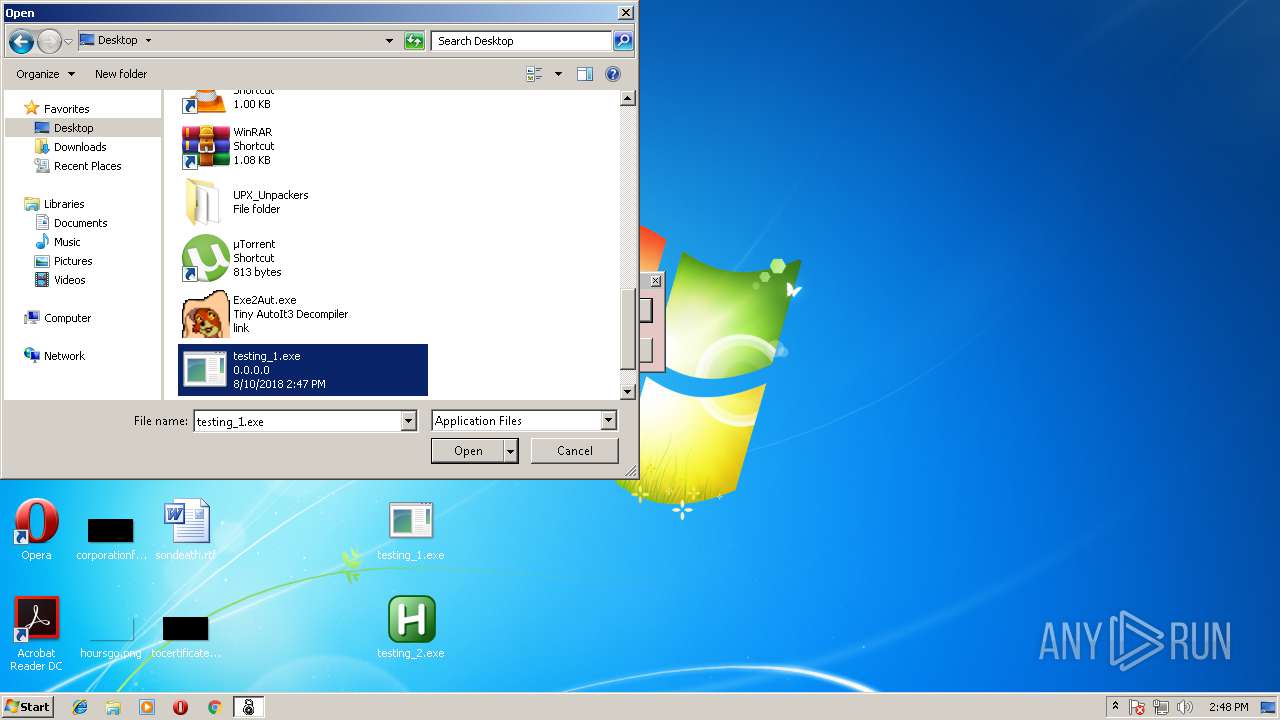Open the recent locations dropdown arrow

[68, 41]
